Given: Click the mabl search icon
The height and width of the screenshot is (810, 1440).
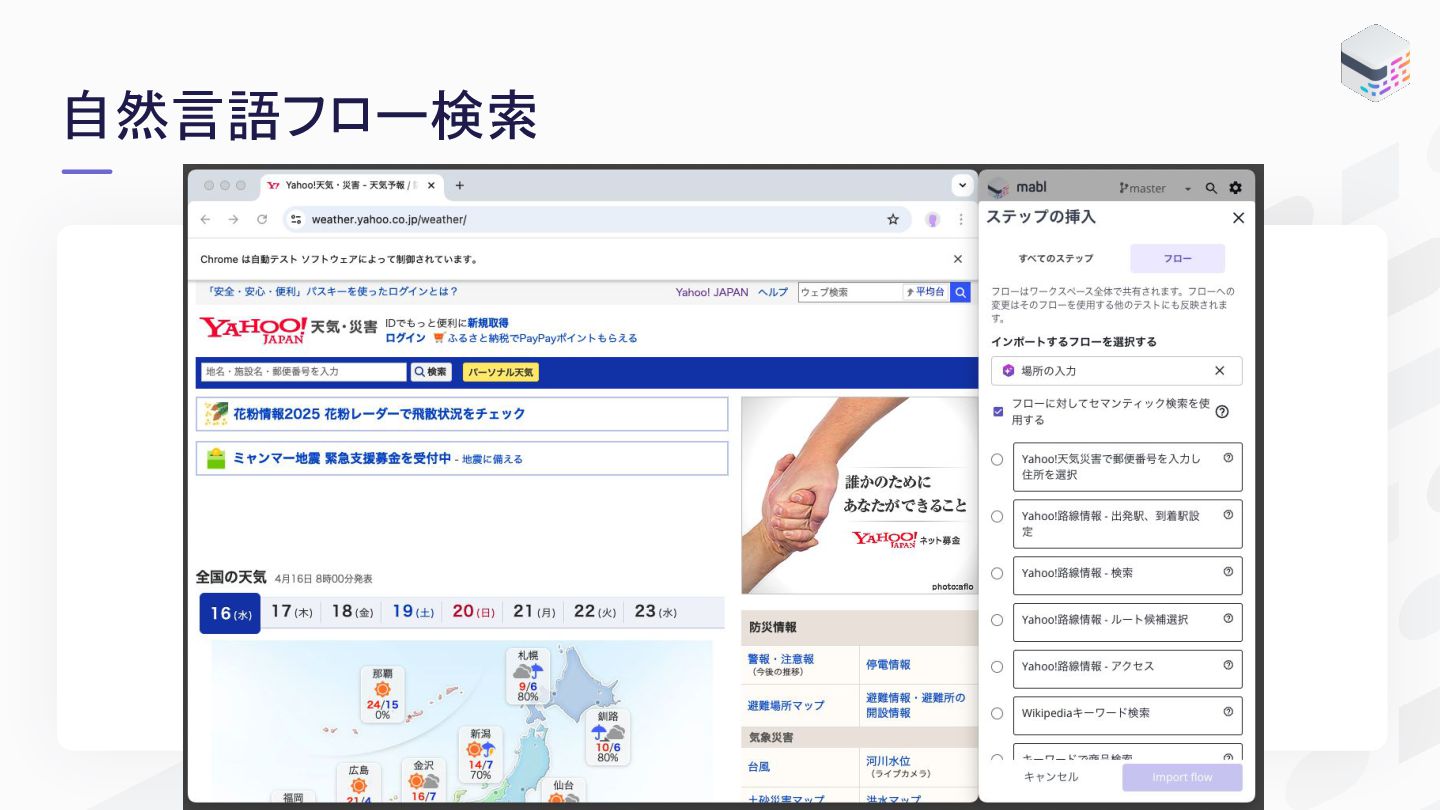Looking at the screenshot, I should click(1211, 188).
